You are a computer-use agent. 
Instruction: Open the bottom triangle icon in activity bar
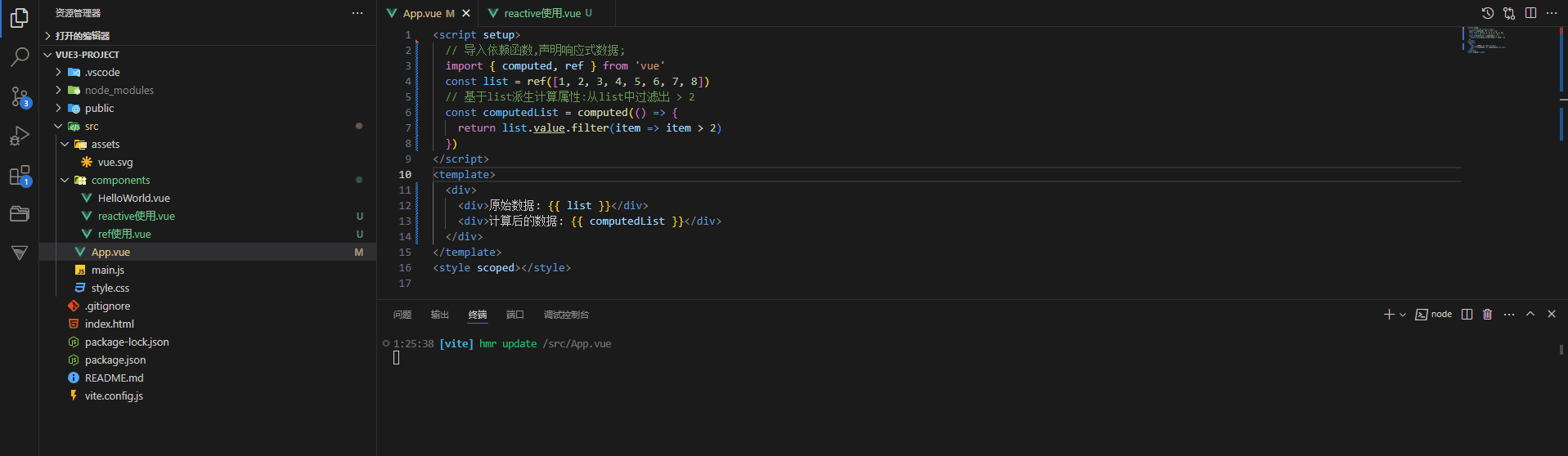click(x=20, y=253)
